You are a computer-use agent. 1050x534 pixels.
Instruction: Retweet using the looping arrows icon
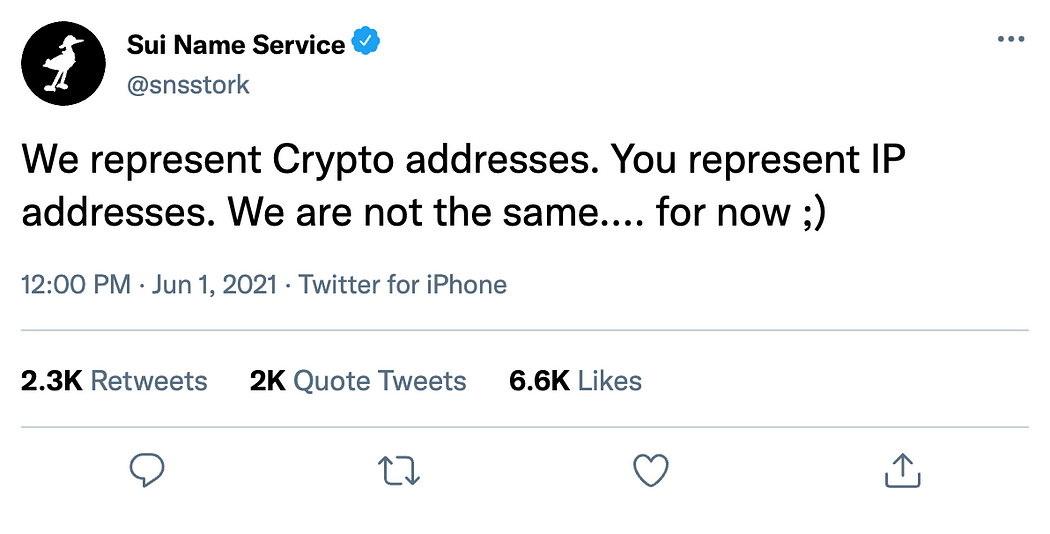399,470
